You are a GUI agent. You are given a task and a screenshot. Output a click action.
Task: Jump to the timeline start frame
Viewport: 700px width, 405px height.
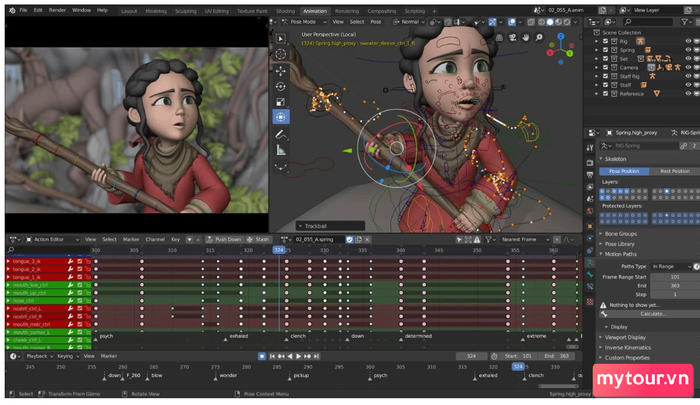[x=272, y=356]
